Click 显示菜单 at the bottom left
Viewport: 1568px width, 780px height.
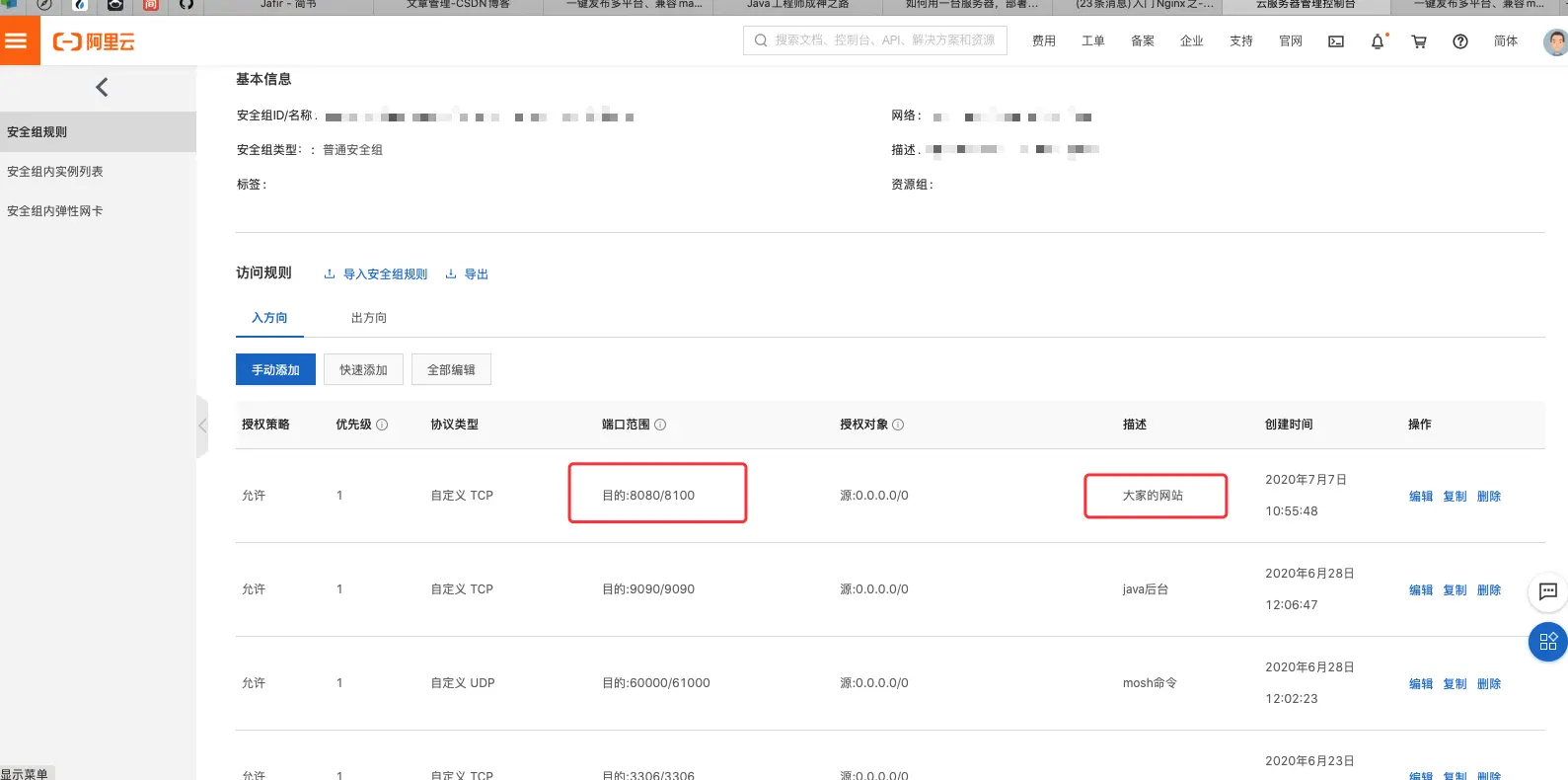pos(25,774)
